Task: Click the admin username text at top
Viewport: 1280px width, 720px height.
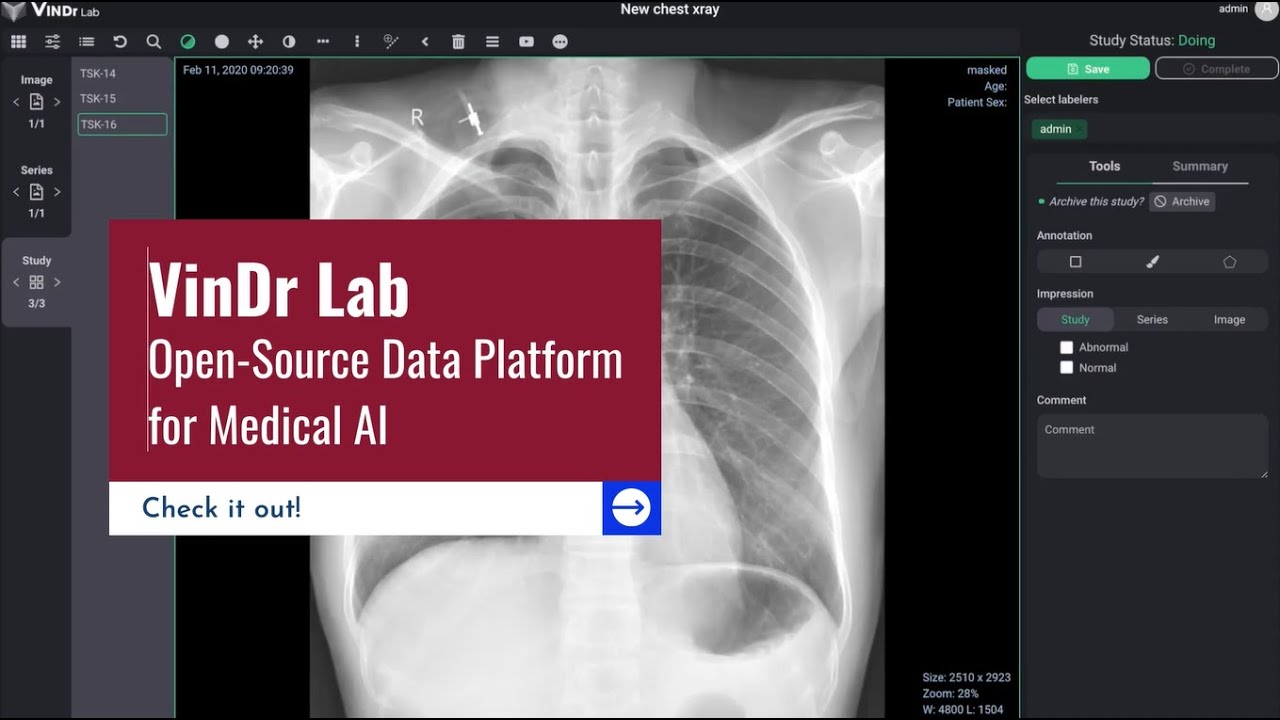Action: [1233, 9]
